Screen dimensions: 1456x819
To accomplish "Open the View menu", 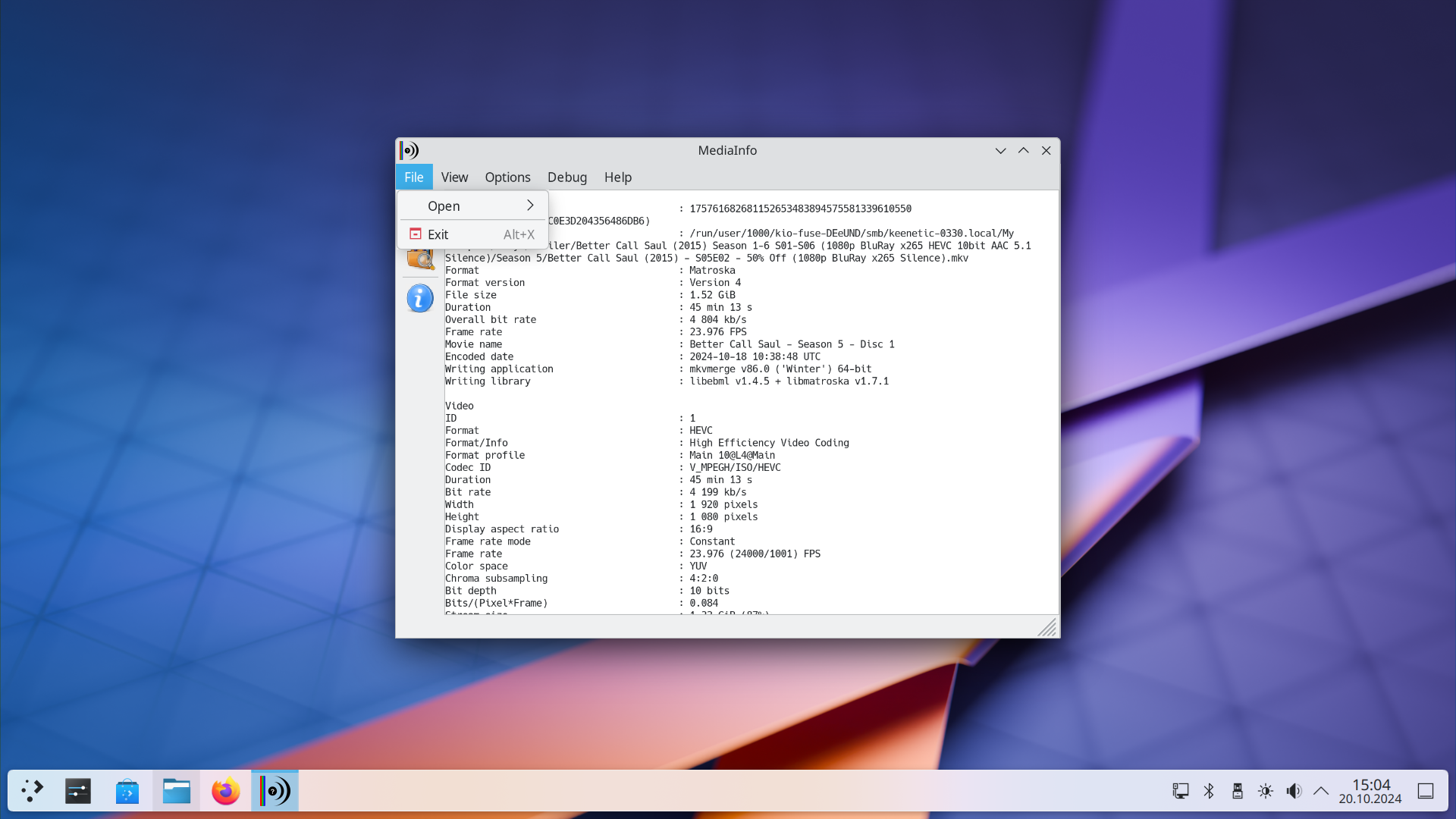I will [x=454, y=177].
